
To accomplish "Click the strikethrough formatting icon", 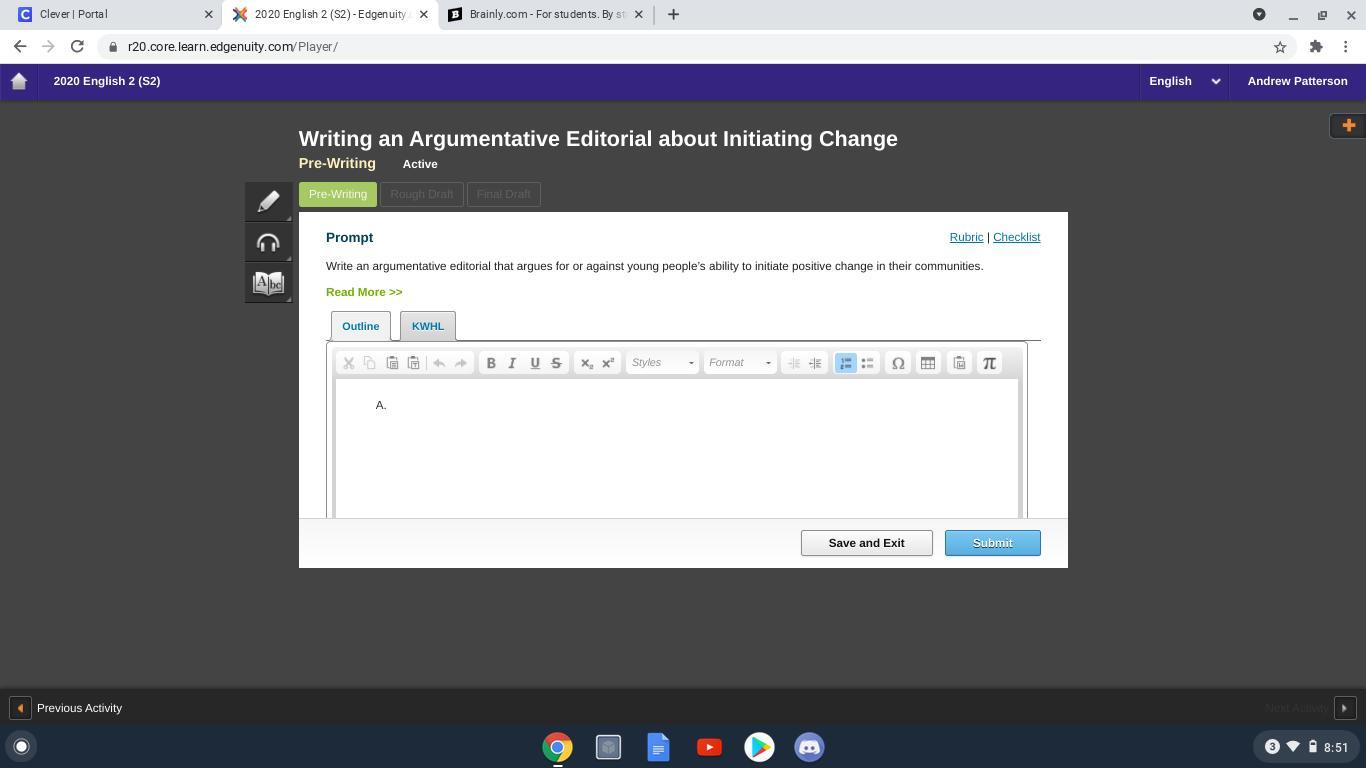I will click(556, 363).
